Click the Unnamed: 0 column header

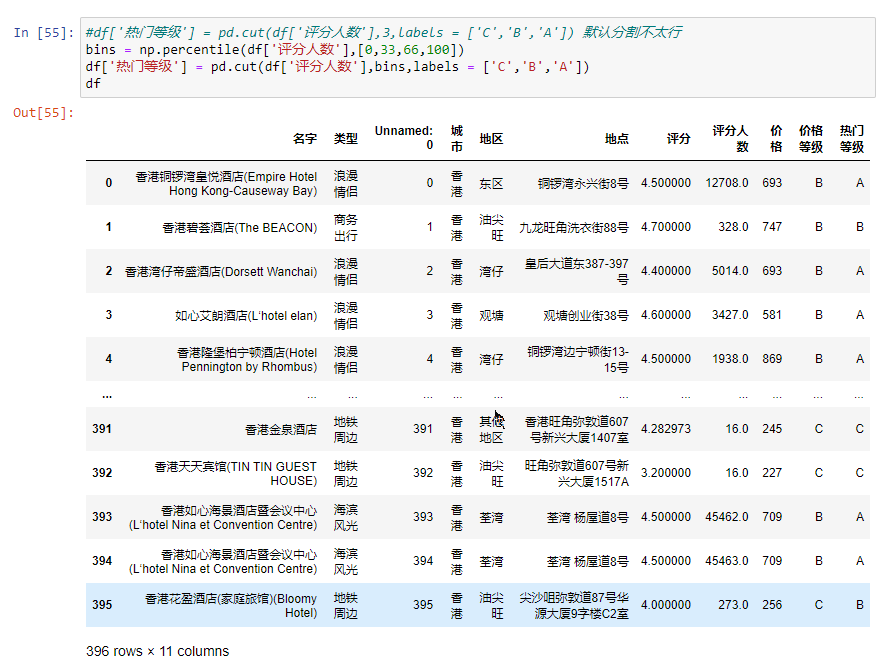point(404,138)
